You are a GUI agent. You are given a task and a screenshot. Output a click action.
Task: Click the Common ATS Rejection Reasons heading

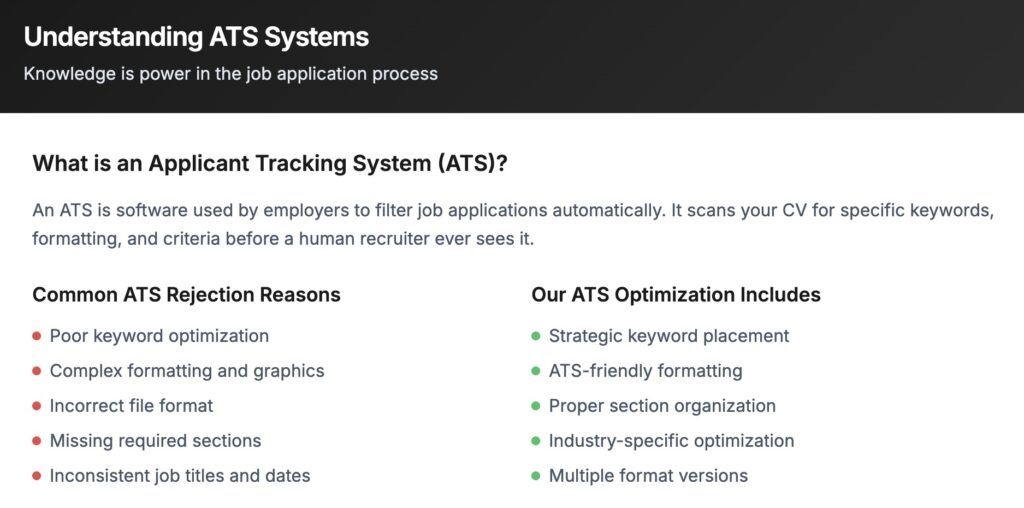click(186, 294)
